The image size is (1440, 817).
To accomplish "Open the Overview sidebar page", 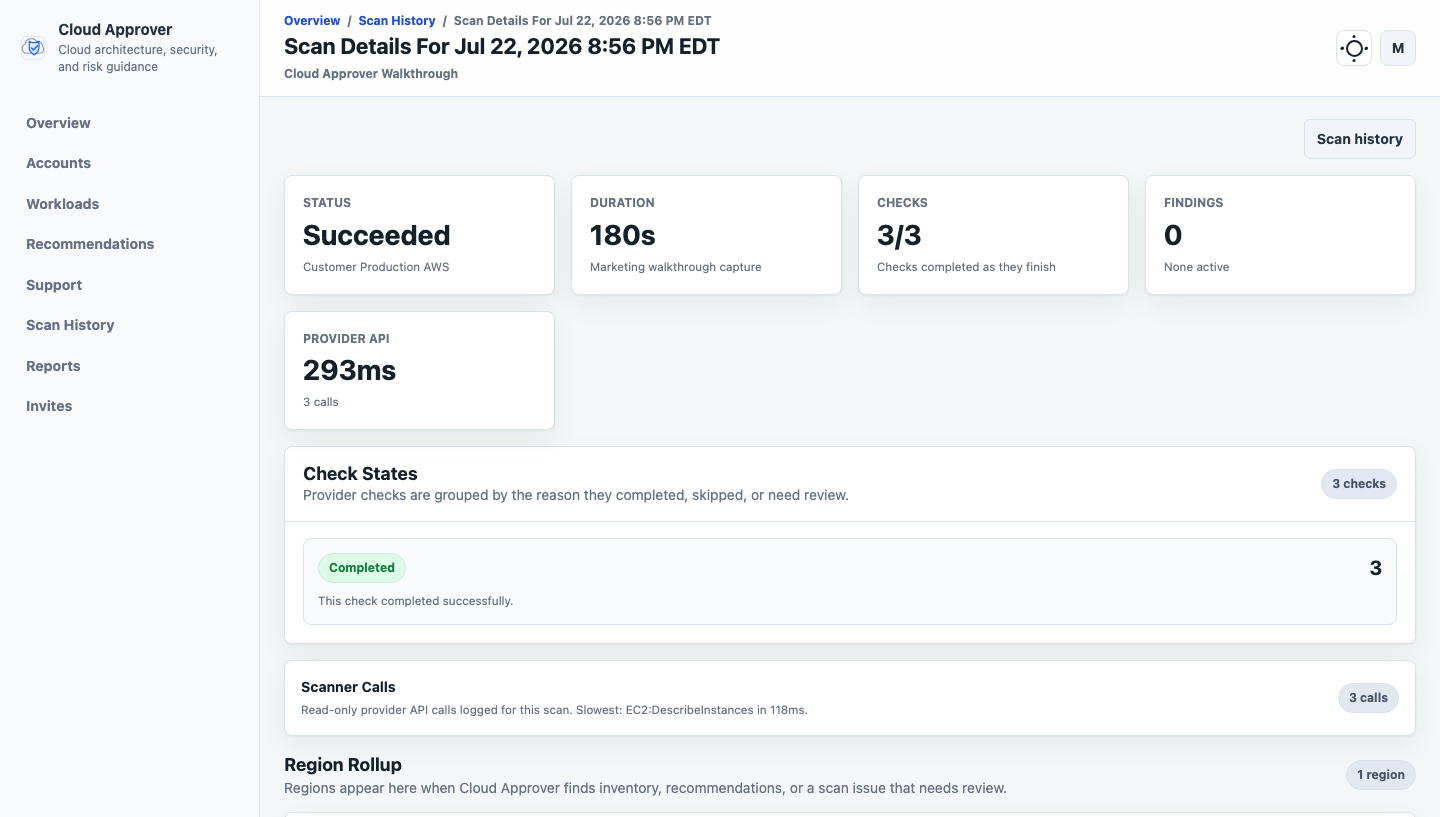I will (58, 123).
